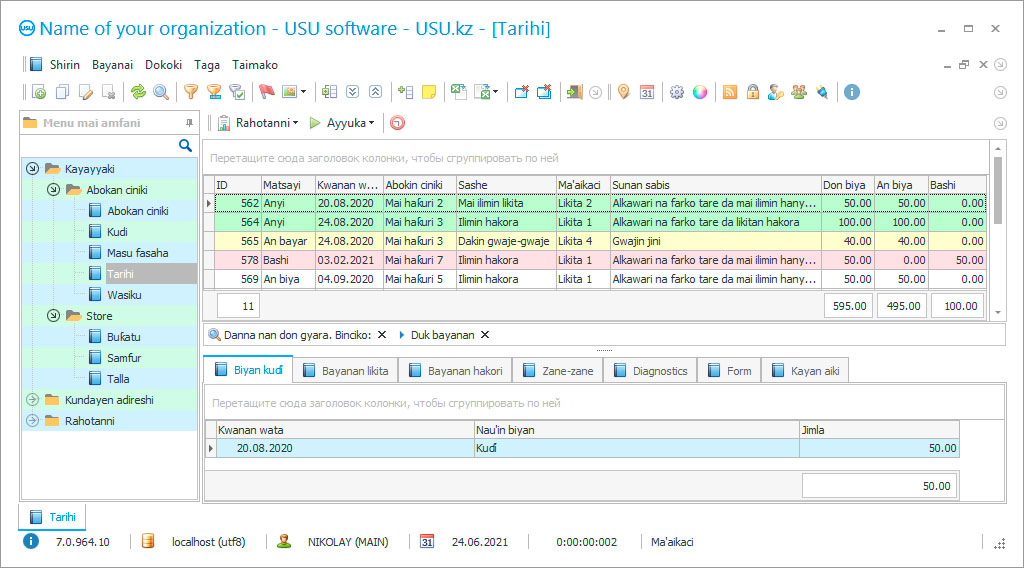The width and height of the screenshot is (1024, 568).
Task: Expand the Kundayen adireshi tree node
Action: 32,400
